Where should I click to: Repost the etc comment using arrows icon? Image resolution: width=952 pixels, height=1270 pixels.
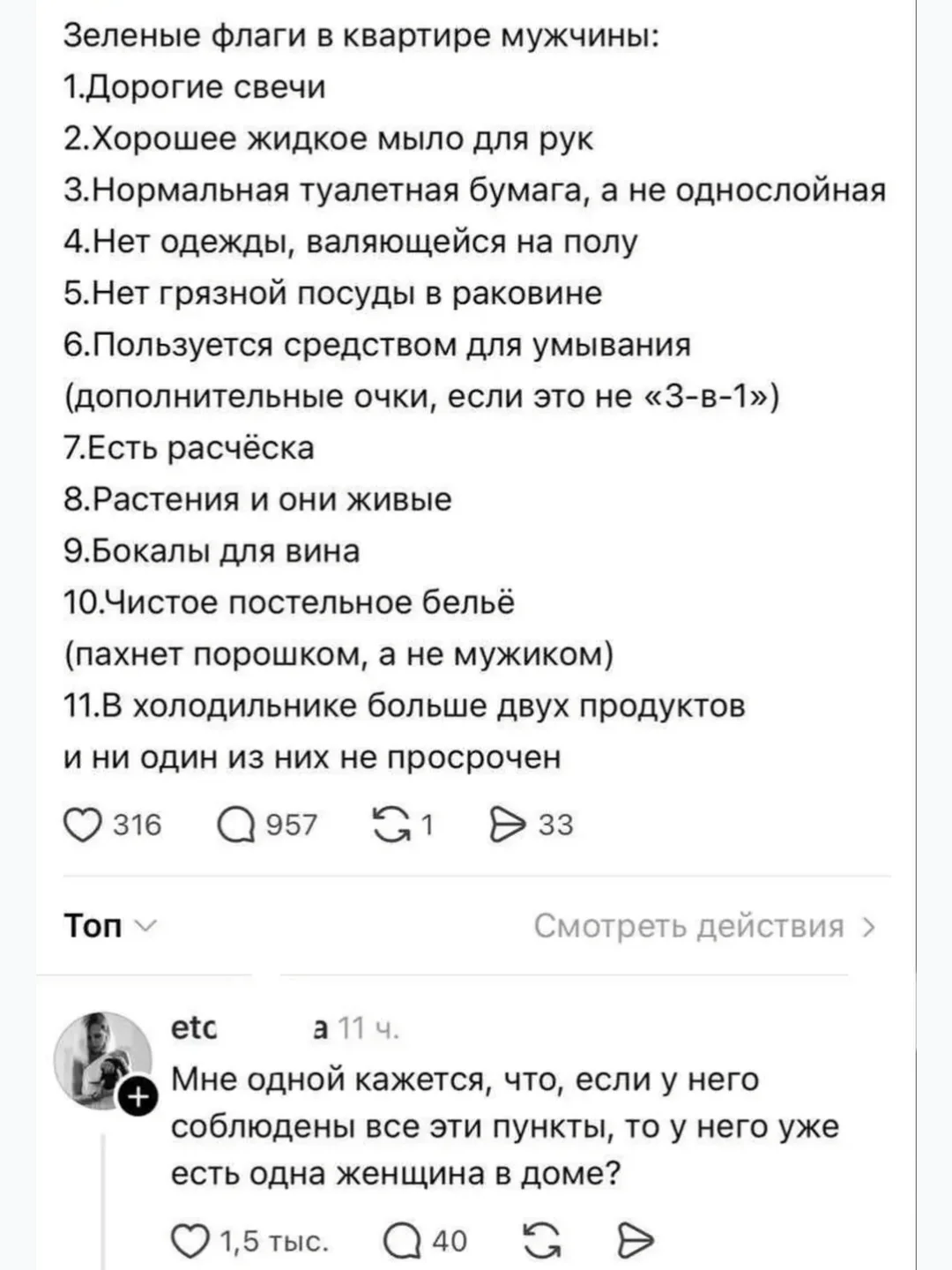tap(541, 1241)
